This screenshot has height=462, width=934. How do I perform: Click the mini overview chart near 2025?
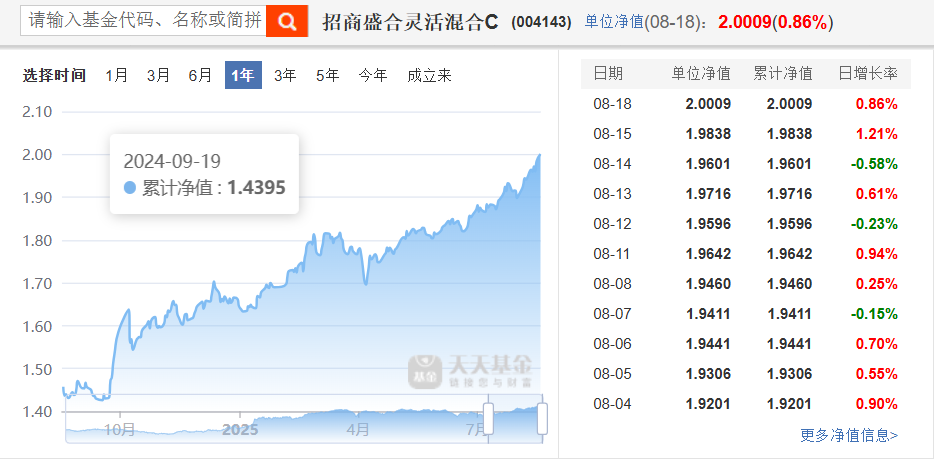241,429
